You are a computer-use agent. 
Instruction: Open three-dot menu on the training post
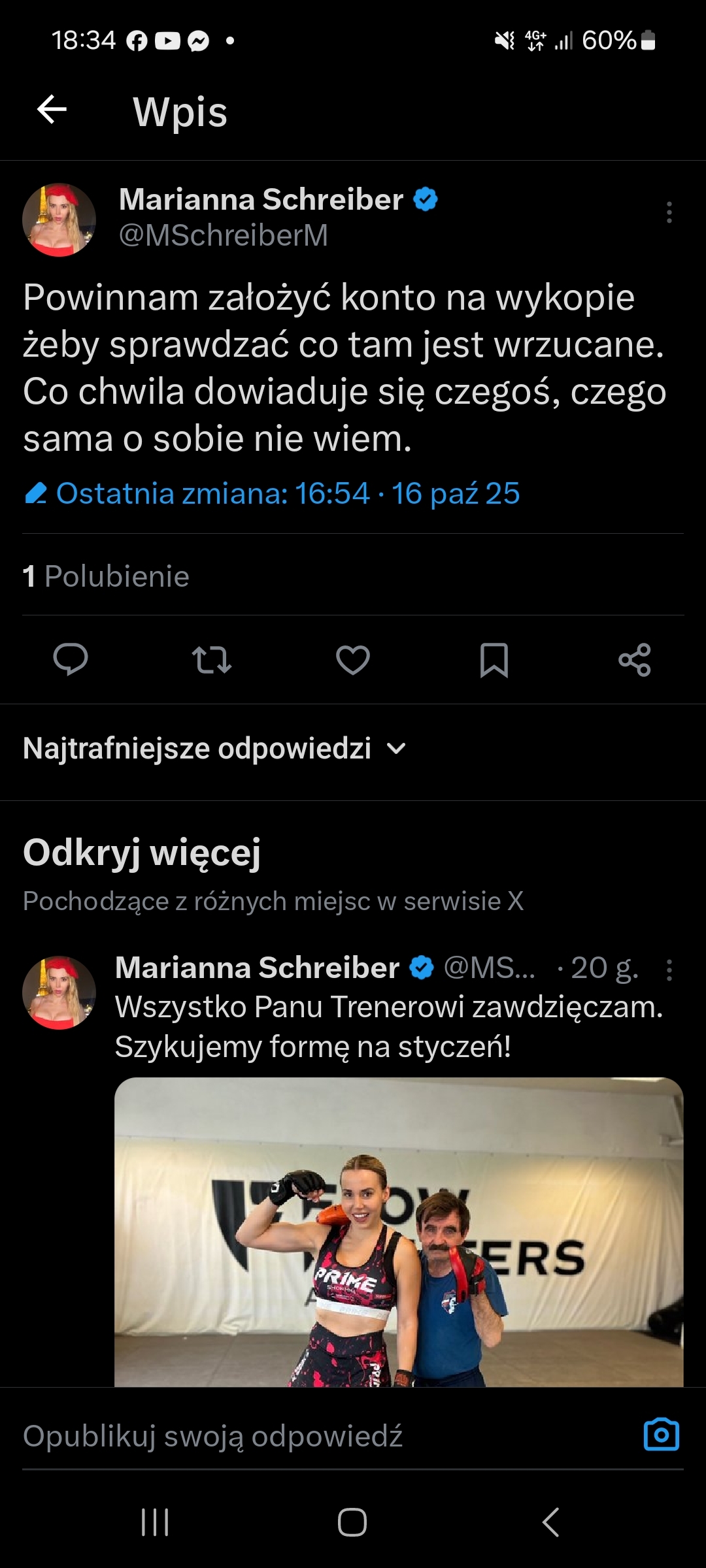tap(669, 970)
